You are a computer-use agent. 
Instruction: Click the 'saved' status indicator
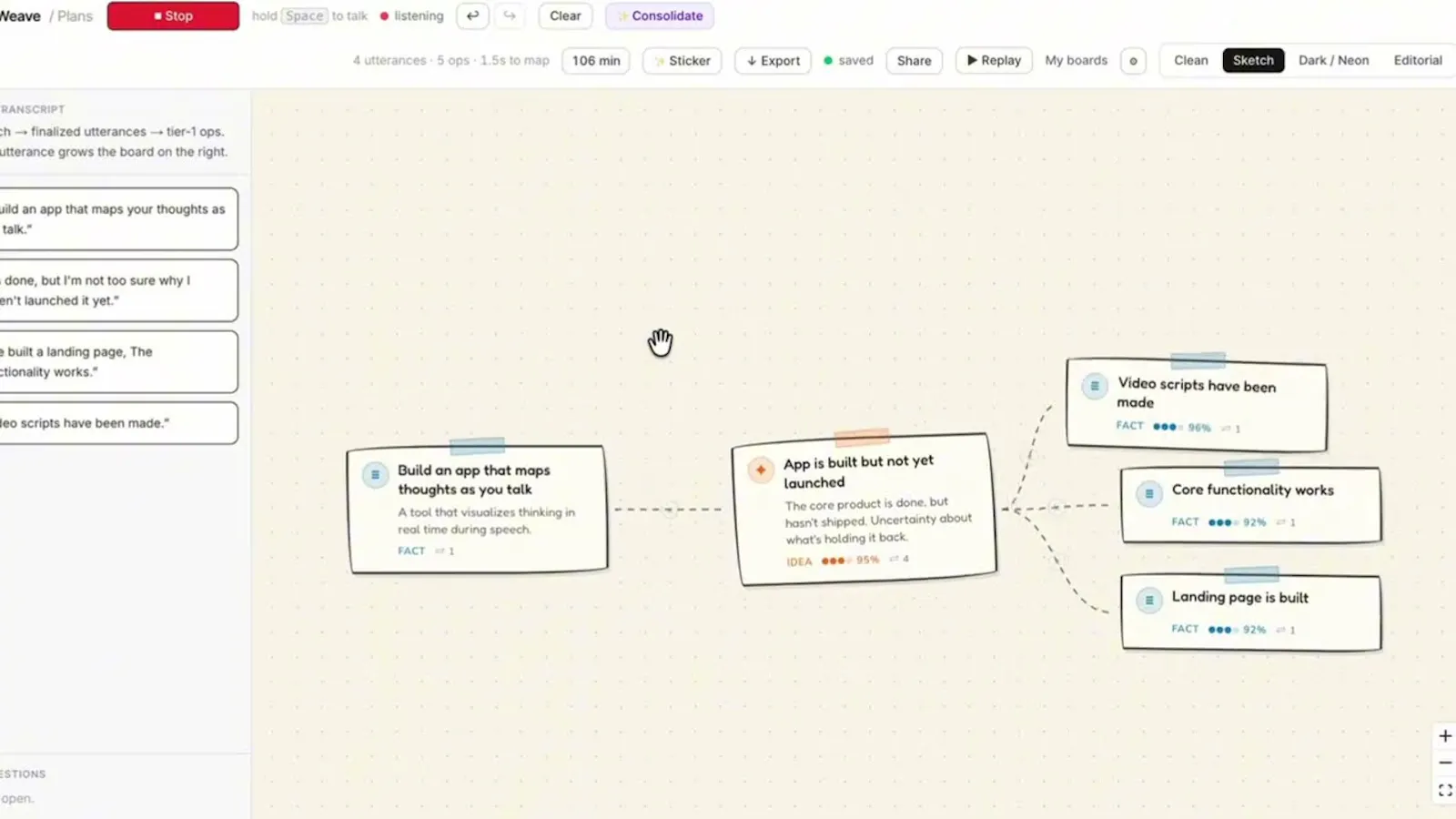848,60
